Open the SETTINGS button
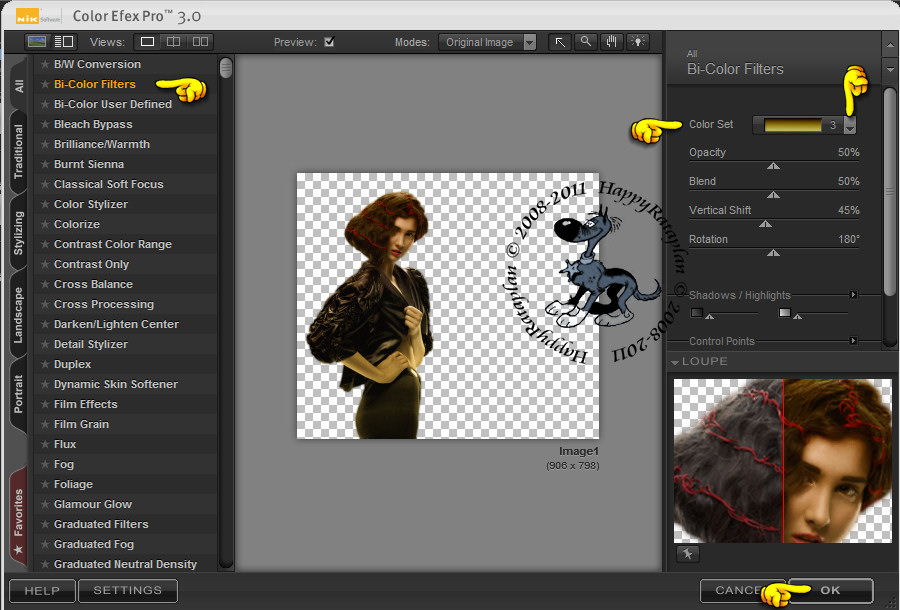 [x=127, y=590]
